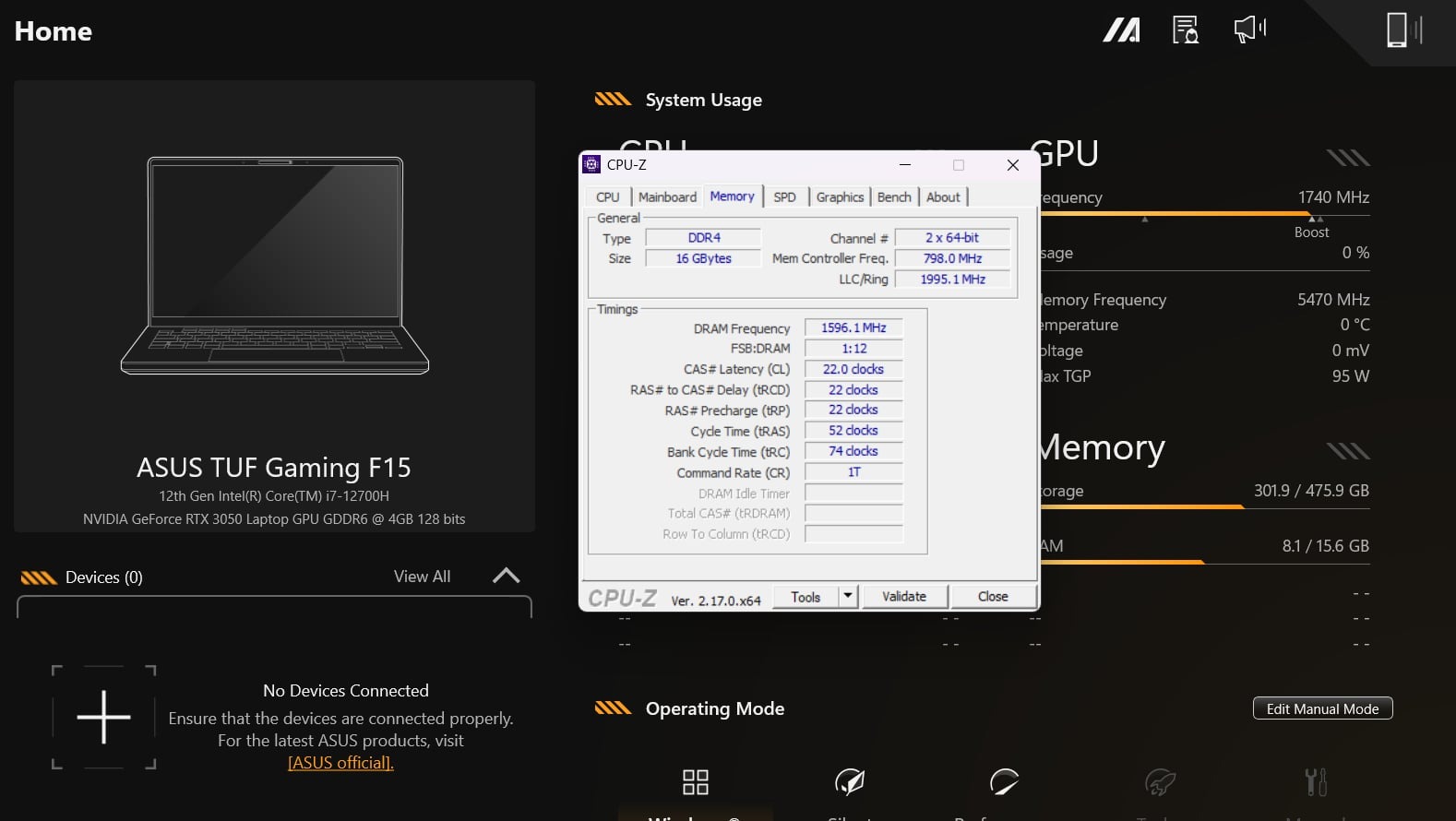Click the RTX 3050 Laptop GPU text

point(274,519)
